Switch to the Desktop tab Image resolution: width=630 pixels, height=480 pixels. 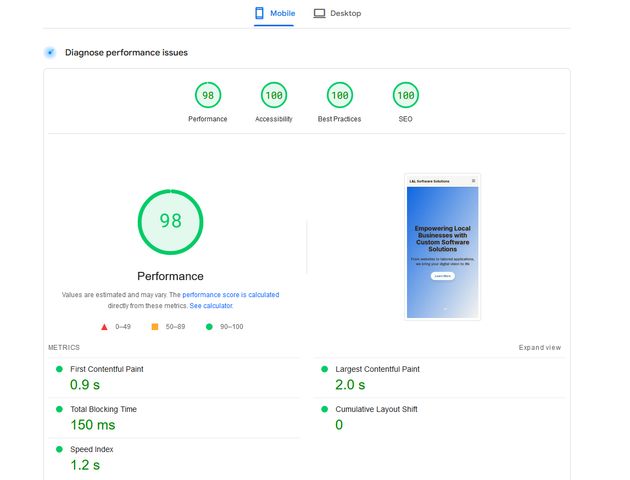(337, 13)
